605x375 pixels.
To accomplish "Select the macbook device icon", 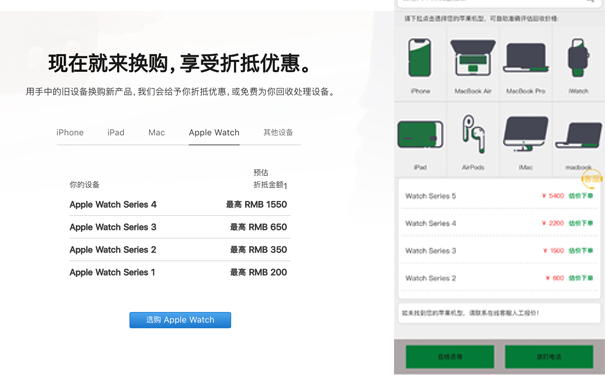I will click(x=578, y=135).
